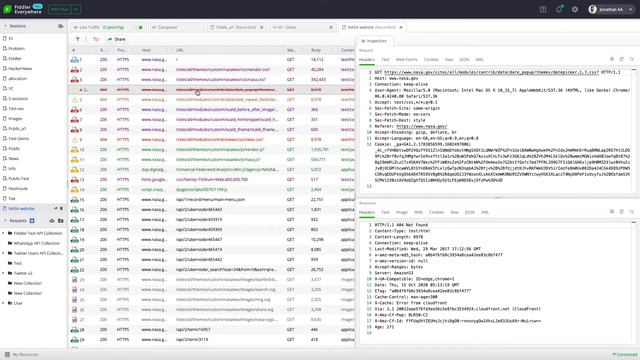The image size is (640, 360).
Task: Click the My Resources icon in status bar
Action: (x=7, y=355)
